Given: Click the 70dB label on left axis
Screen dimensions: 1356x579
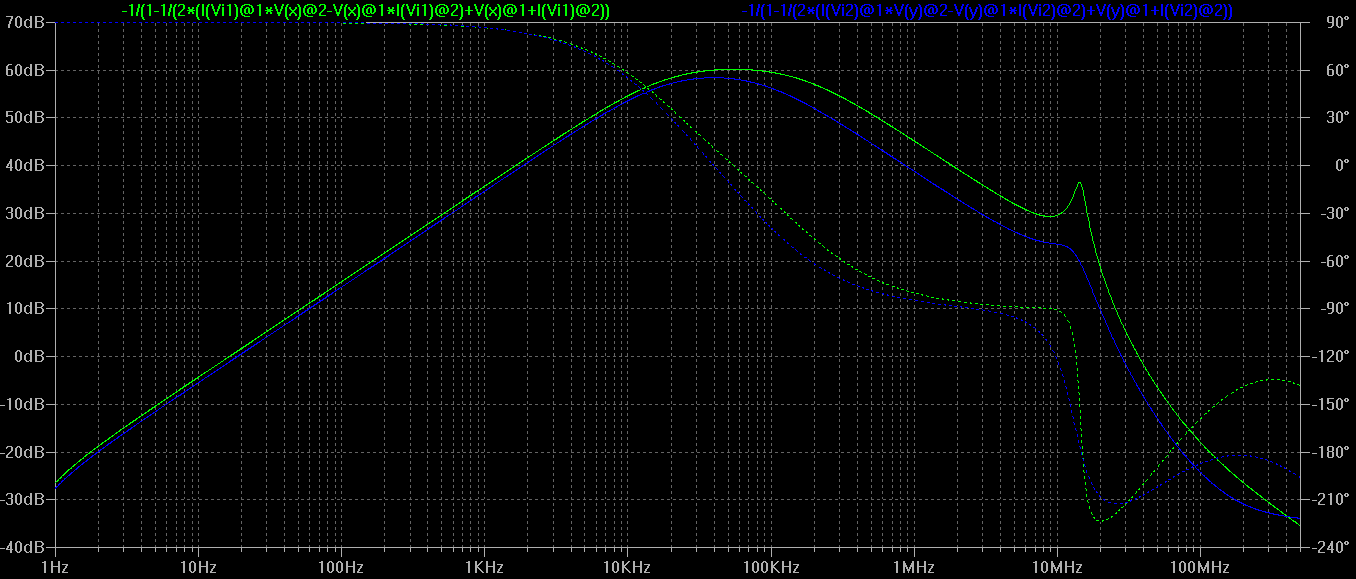Looking at the screenshot, I should pyautogui.click(x=24, y=22).
